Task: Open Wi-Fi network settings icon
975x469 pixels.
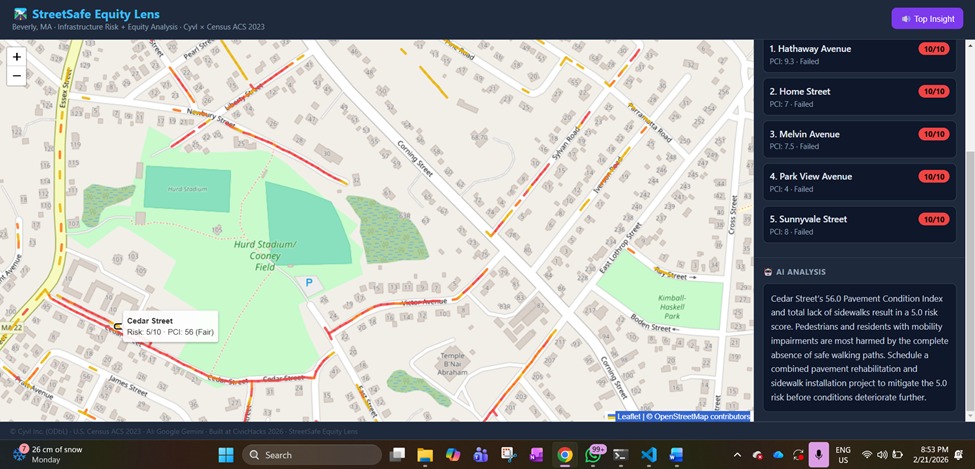Action: click(x=867, y=455)
